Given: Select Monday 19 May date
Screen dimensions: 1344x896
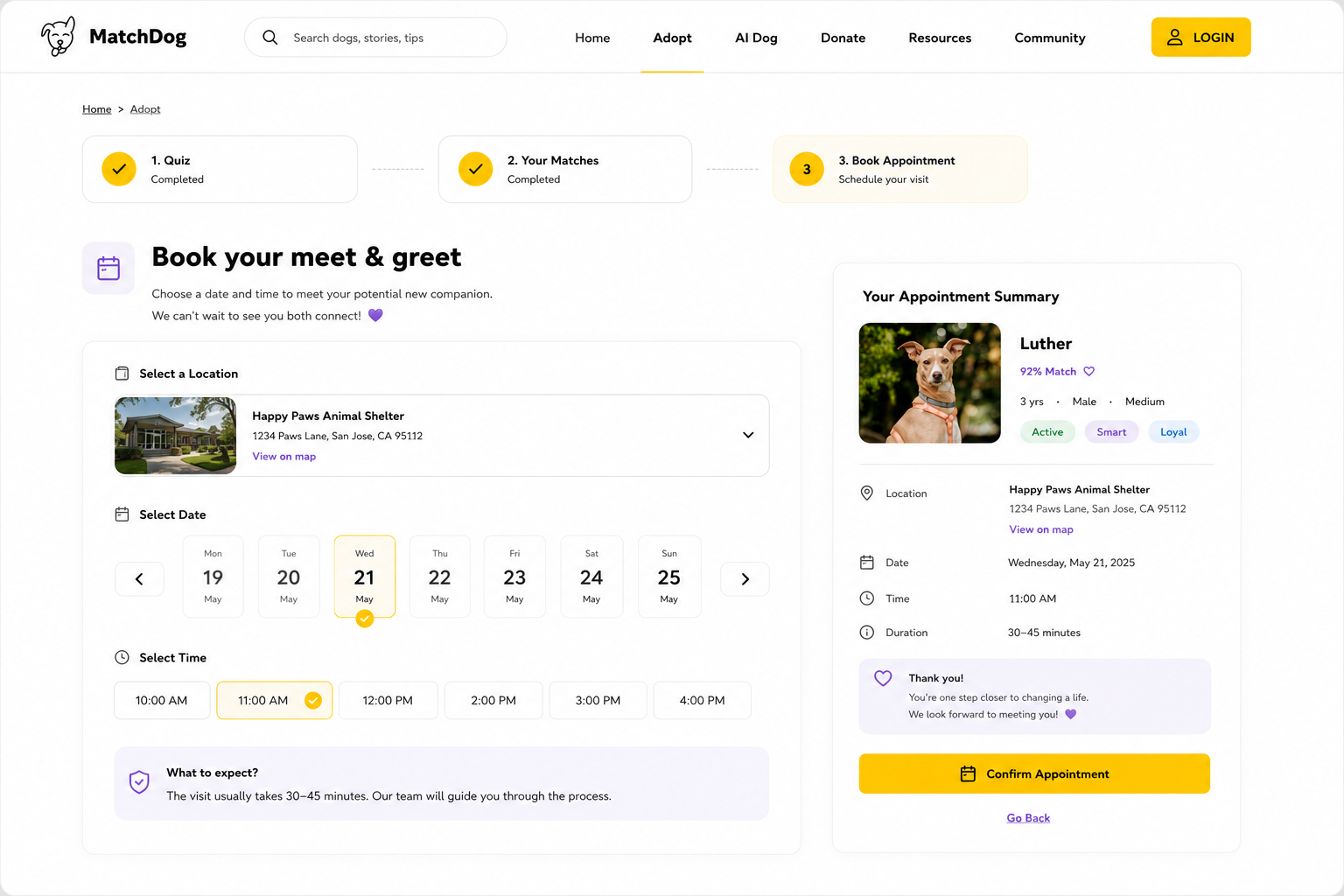Looking at the screenshot, I should coord(213,577).
